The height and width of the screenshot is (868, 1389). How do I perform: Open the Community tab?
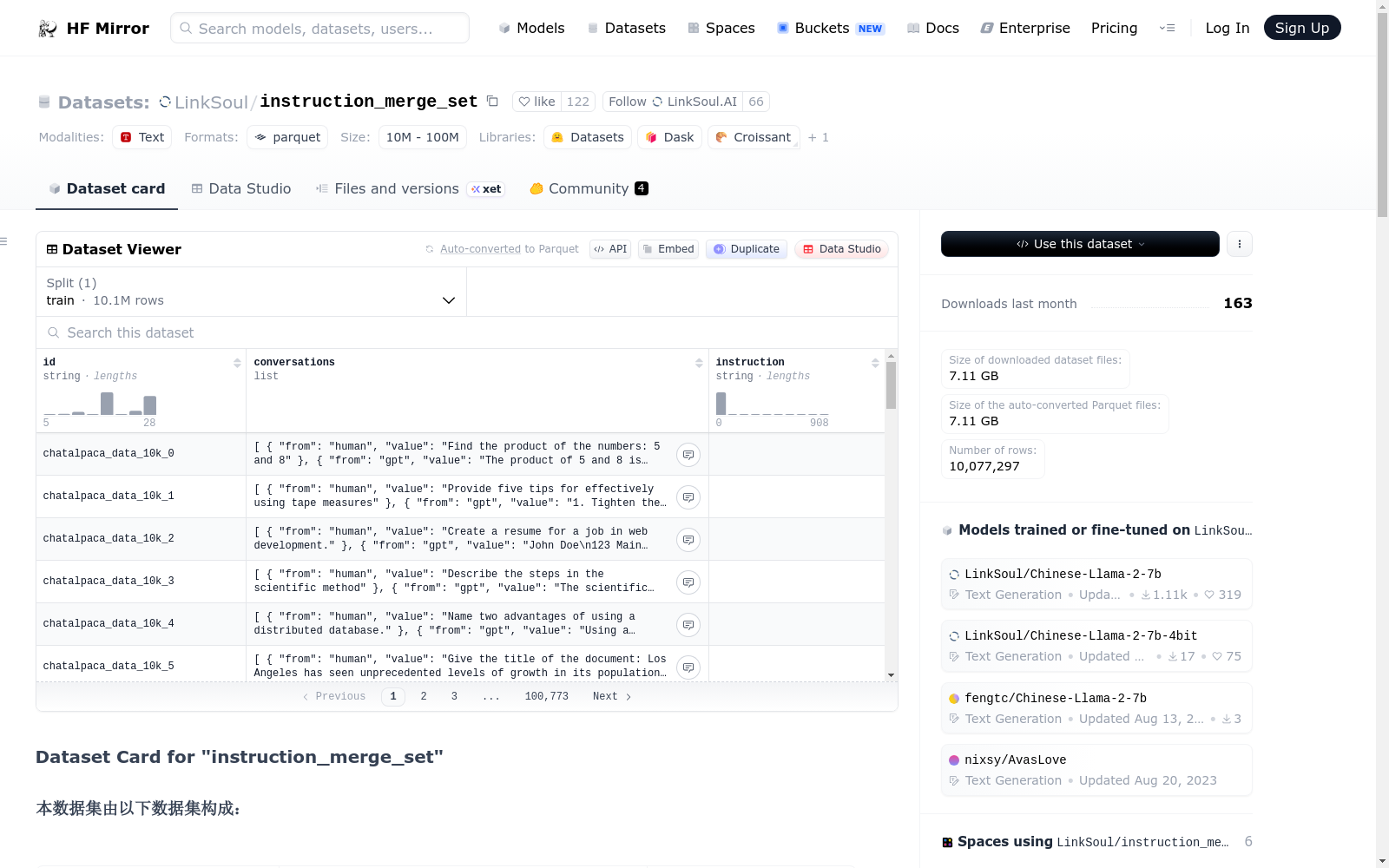(x=589, y=189)
